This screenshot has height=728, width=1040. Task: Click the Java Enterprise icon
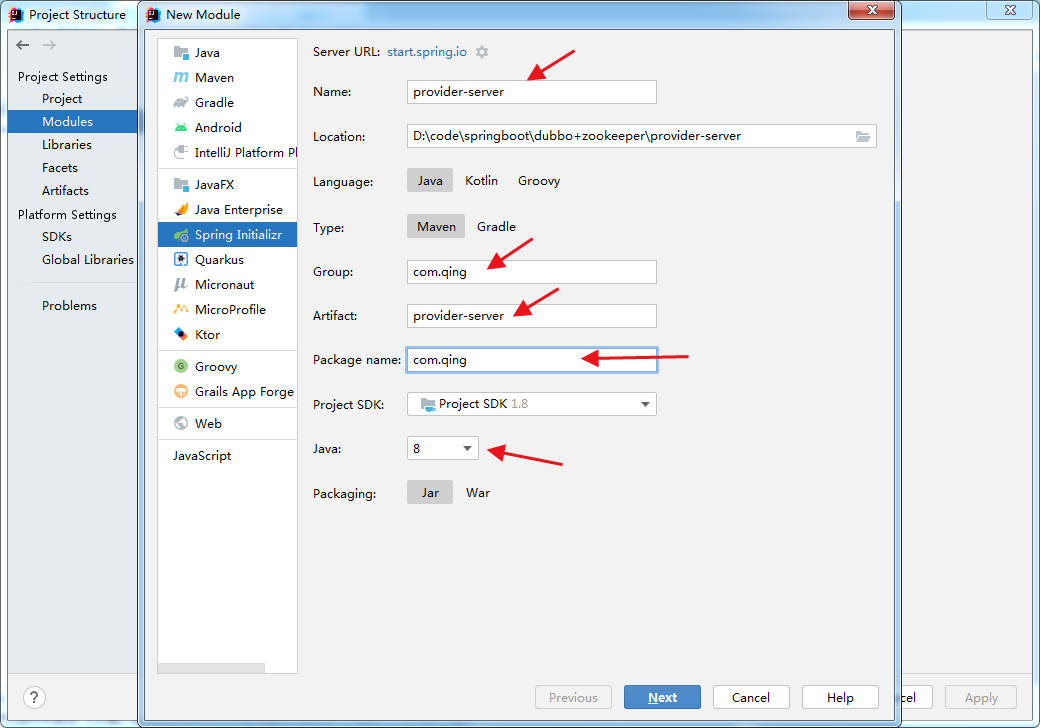coord(180,210)
